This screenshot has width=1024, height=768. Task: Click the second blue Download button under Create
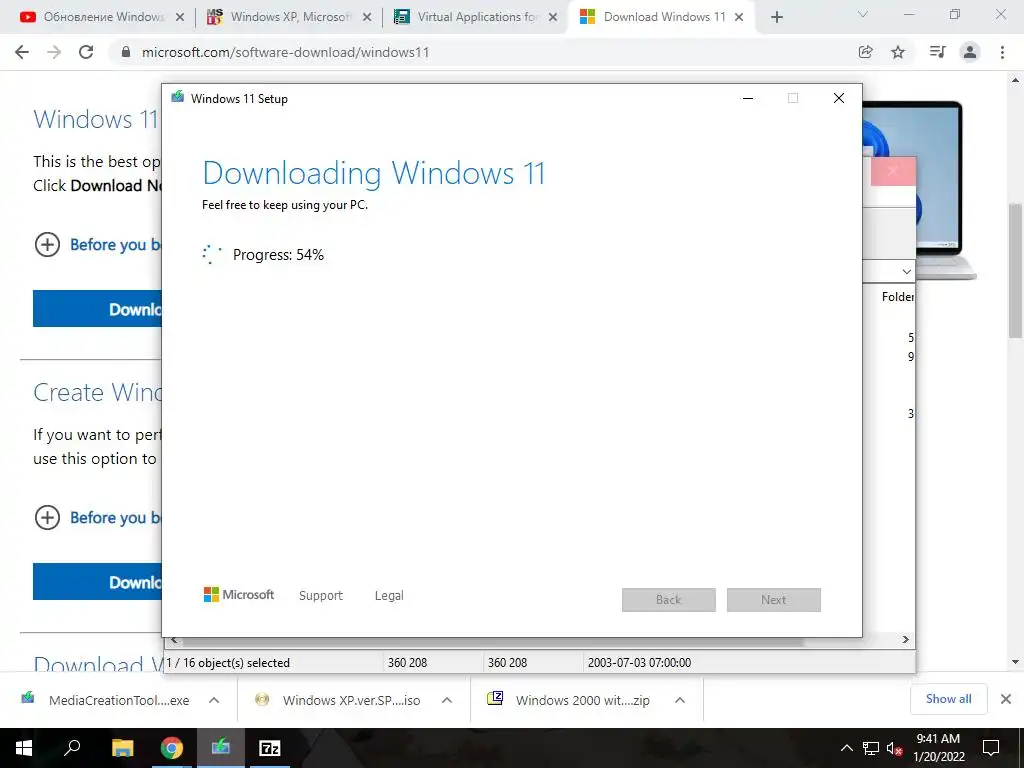pyautogui.click(x=97, y=581)
